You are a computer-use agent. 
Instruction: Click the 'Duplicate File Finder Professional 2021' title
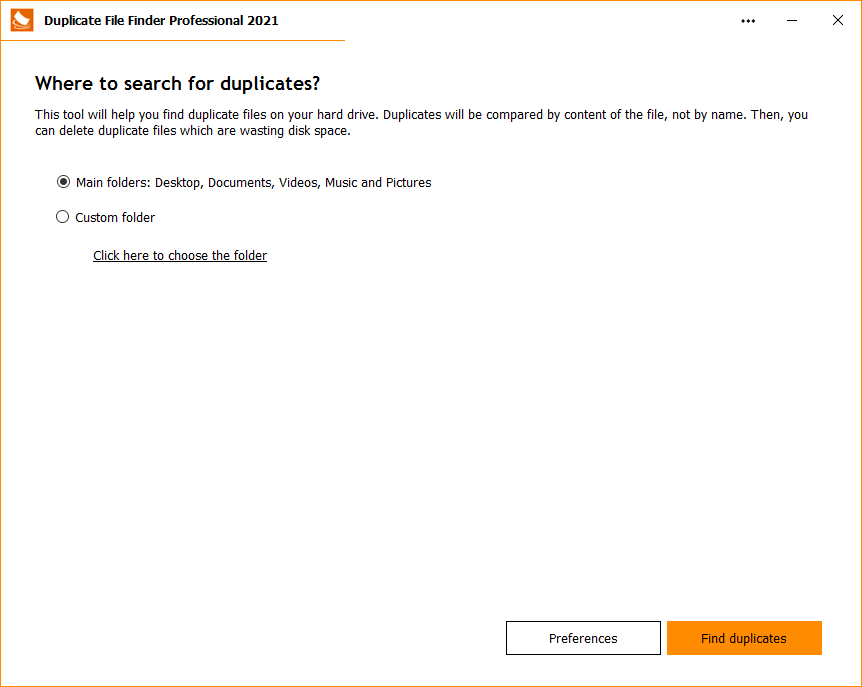click(161, 20)
